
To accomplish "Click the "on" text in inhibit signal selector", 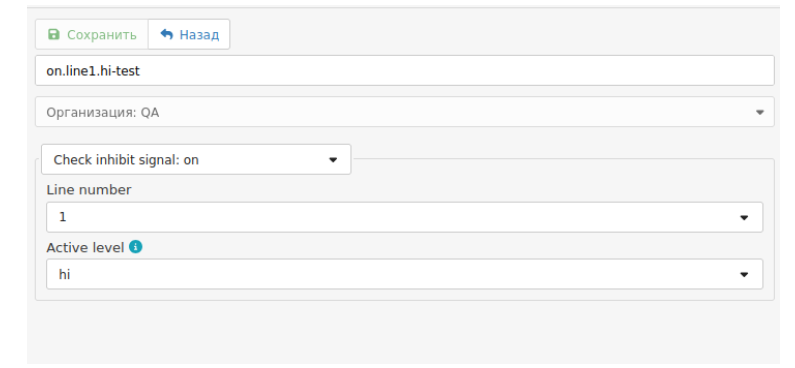I will (191, 160).
